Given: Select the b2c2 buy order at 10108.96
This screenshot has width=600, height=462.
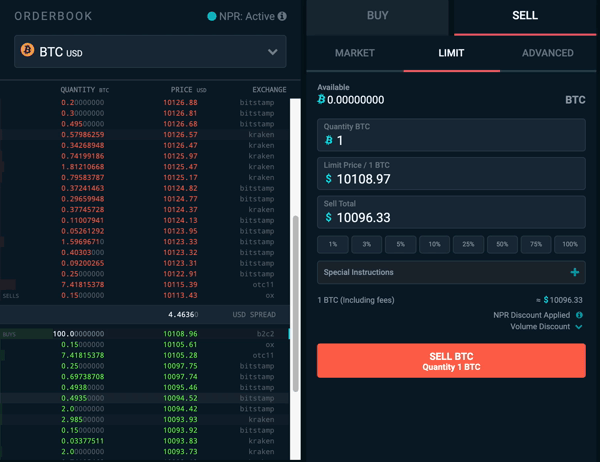Looking at the screenshot, I should pyautogui.click(x=145, y=334).
